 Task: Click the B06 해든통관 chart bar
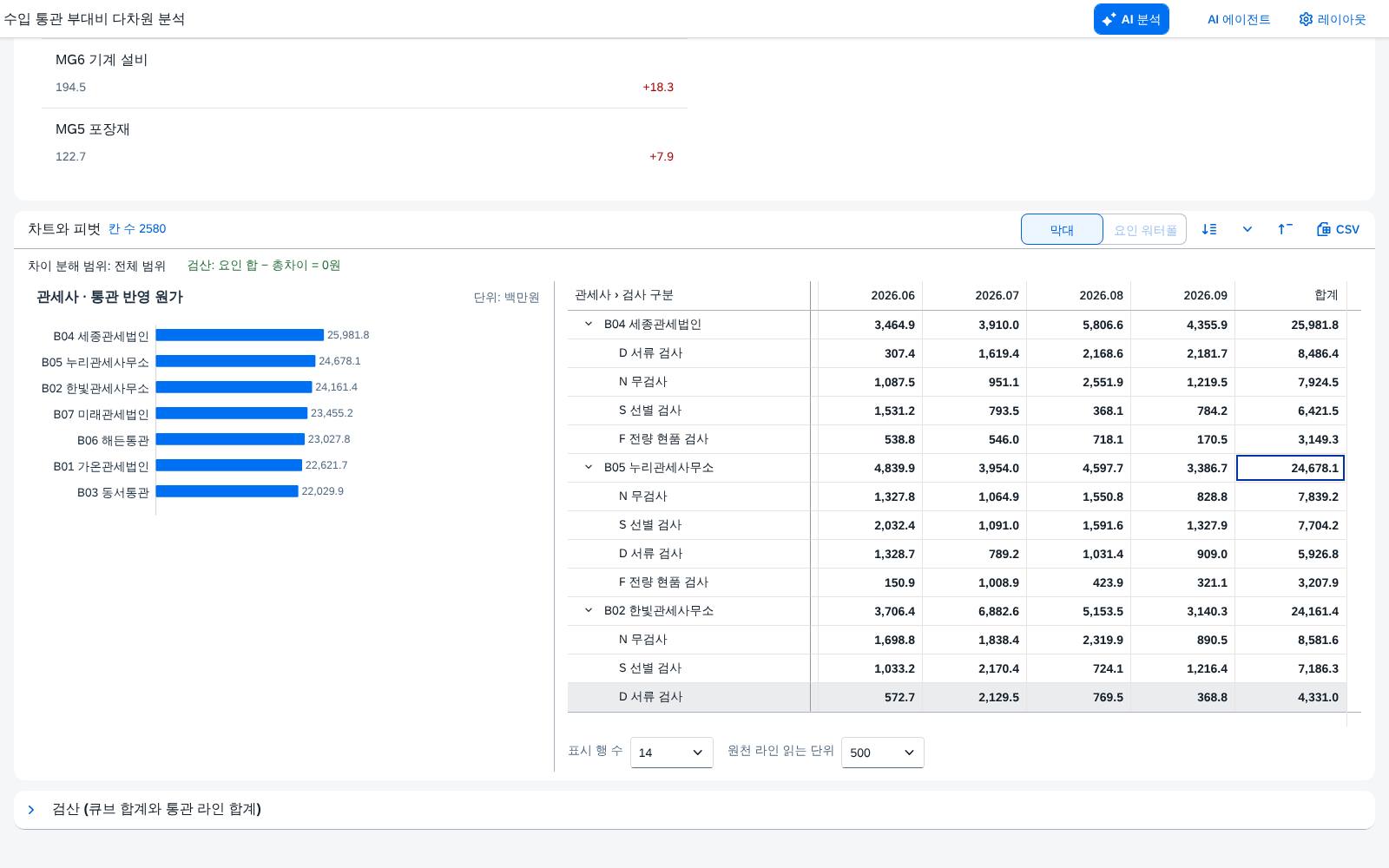click(230, 439)
